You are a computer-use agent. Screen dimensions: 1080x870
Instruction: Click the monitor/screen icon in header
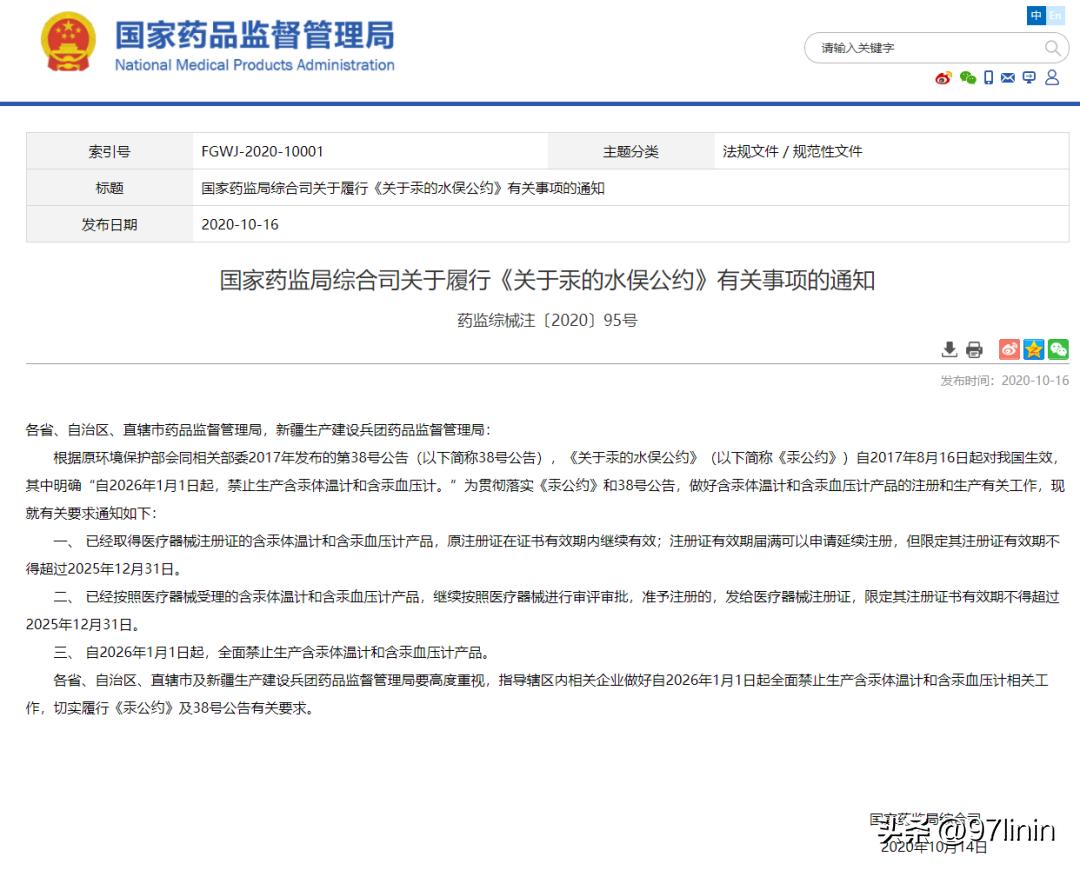click(1029, 76)
